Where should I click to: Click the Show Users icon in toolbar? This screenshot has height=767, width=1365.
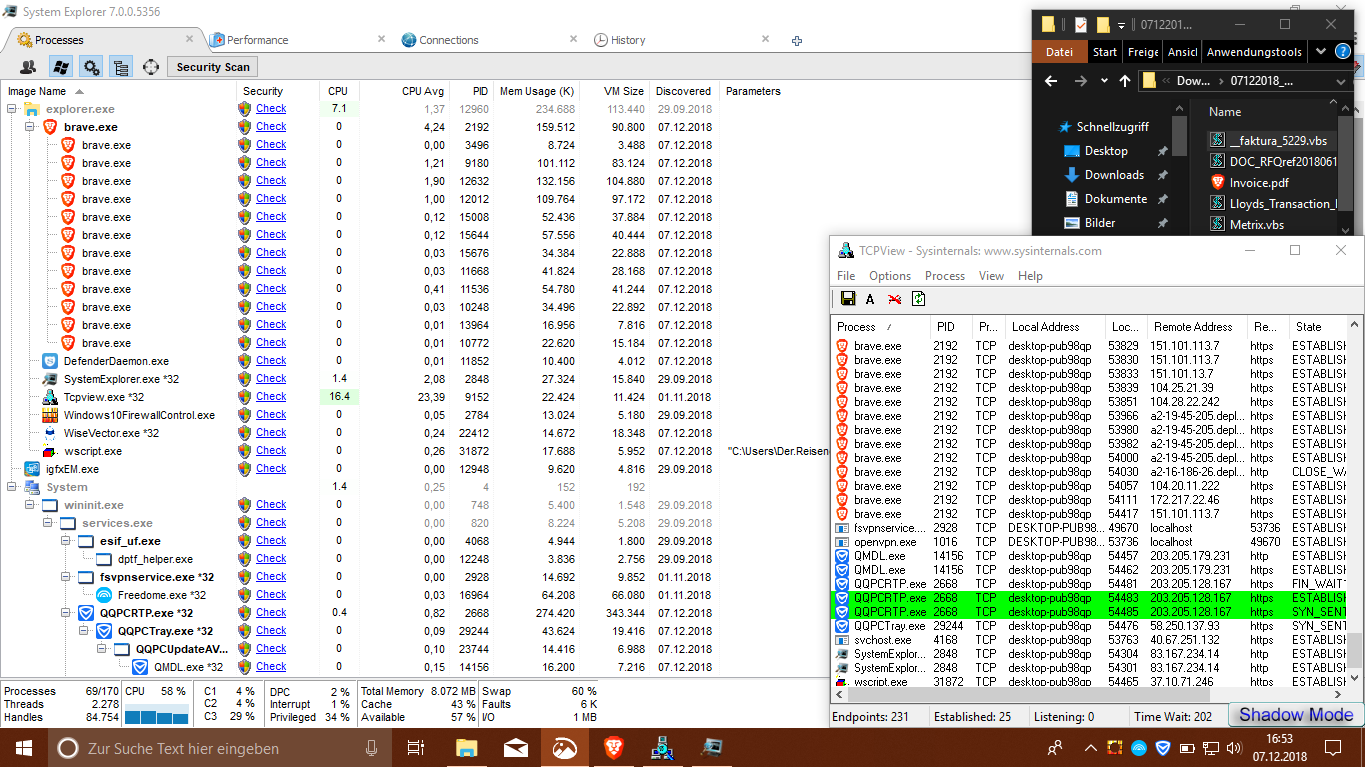pos(28,67)
